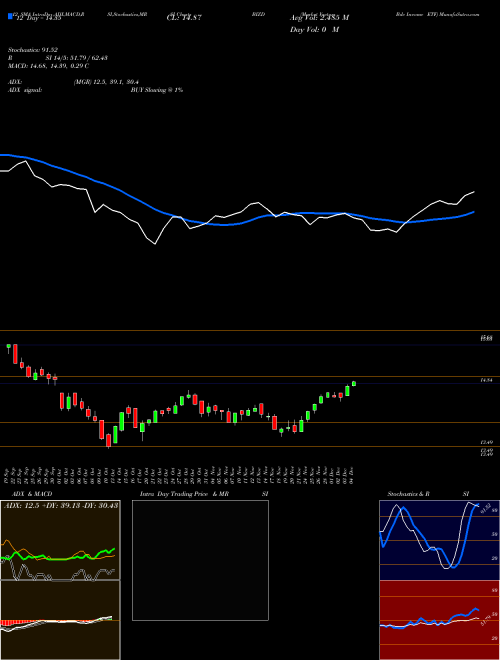Image resolution: width=500 pixels, height=660 pixels.
Task: Select the 14.84 price axis label
Action: coord(487,380)
